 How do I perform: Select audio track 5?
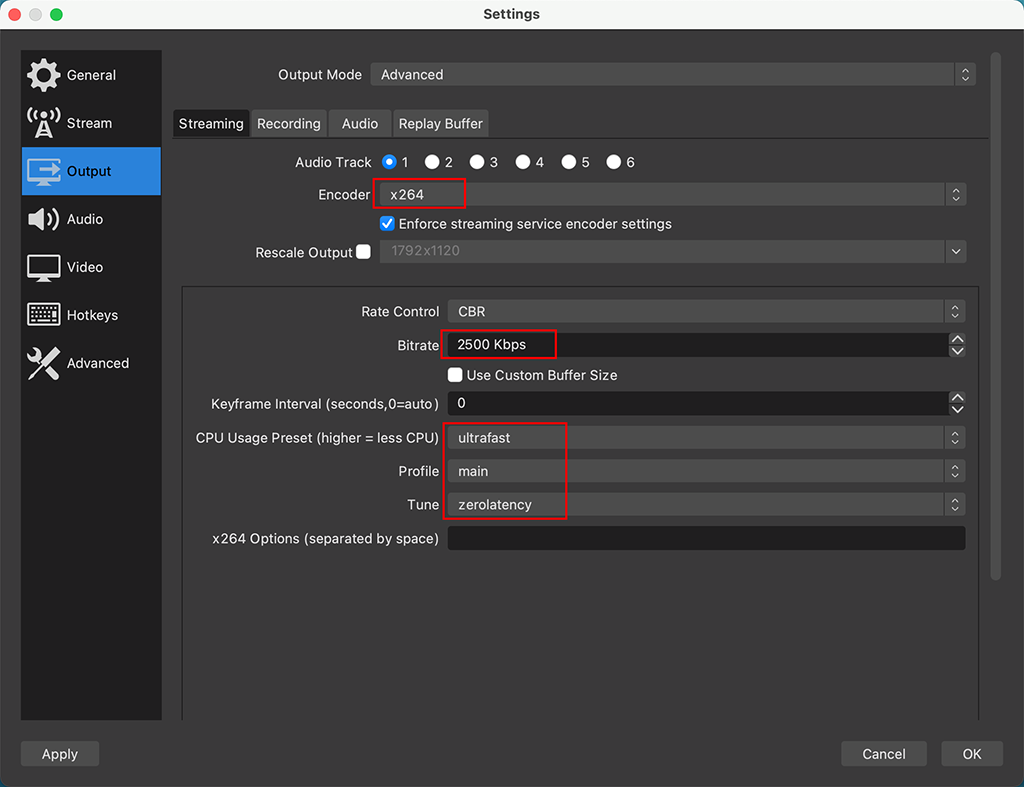(569, 162)
